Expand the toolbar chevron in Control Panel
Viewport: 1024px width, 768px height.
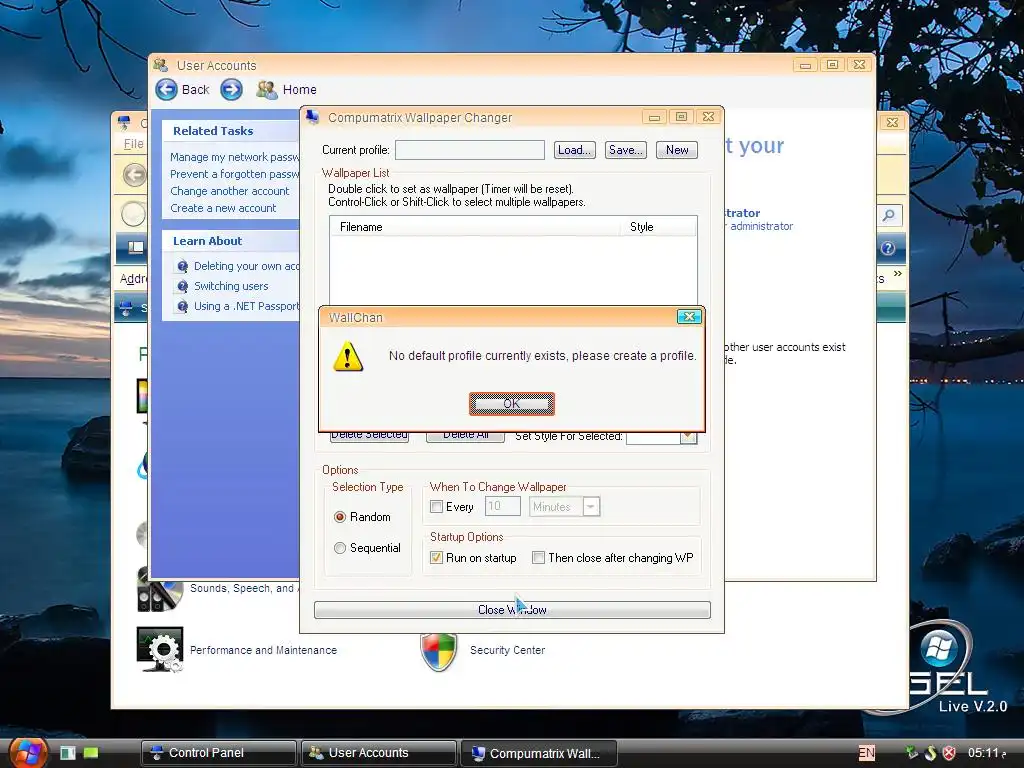pos(898,274)
